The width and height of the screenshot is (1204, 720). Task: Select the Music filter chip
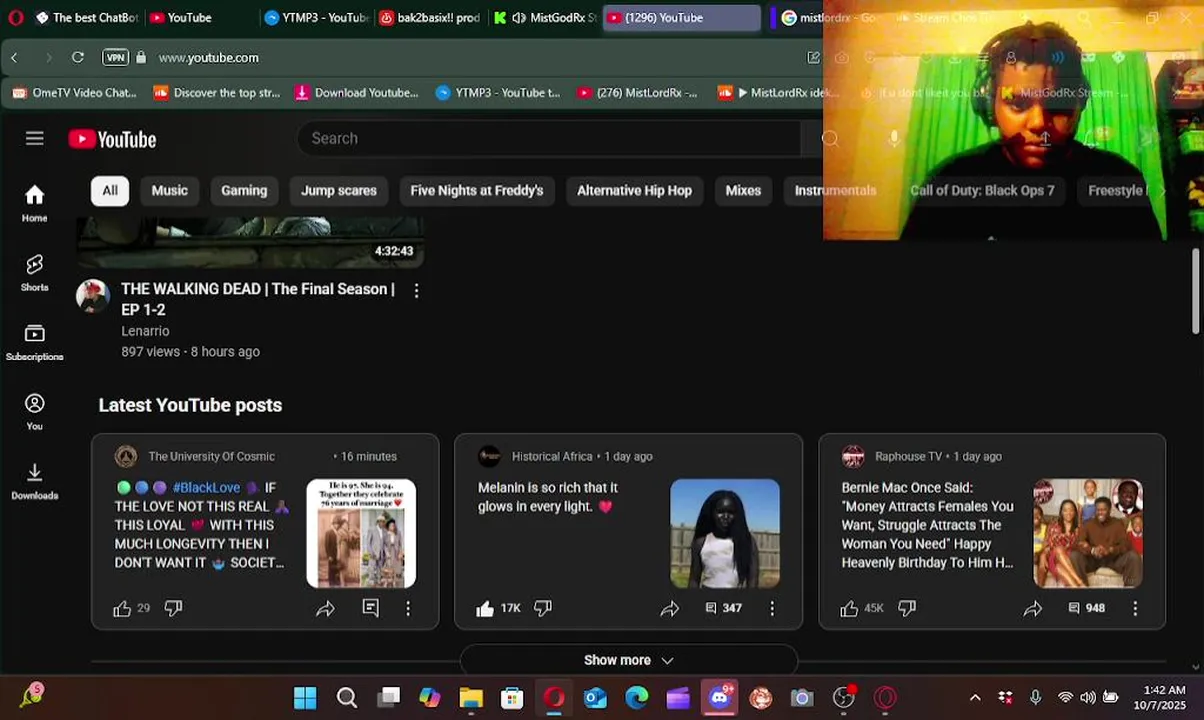(x=169, y=190)
